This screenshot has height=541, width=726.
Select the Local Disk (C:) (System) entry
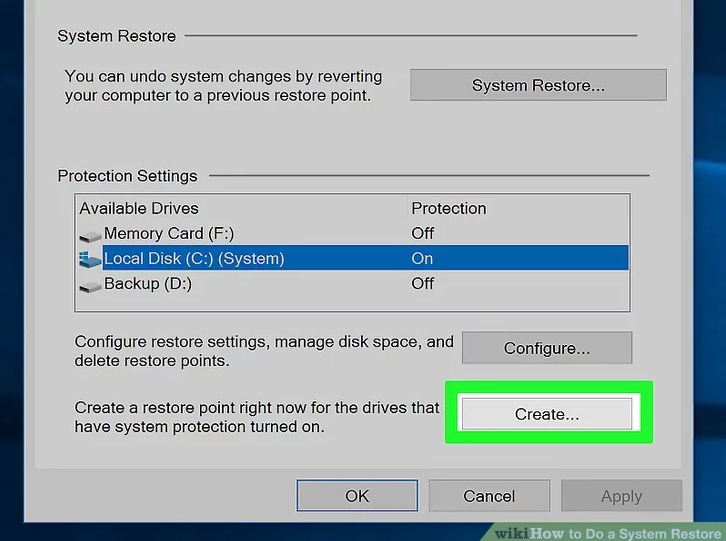(194, 258)
